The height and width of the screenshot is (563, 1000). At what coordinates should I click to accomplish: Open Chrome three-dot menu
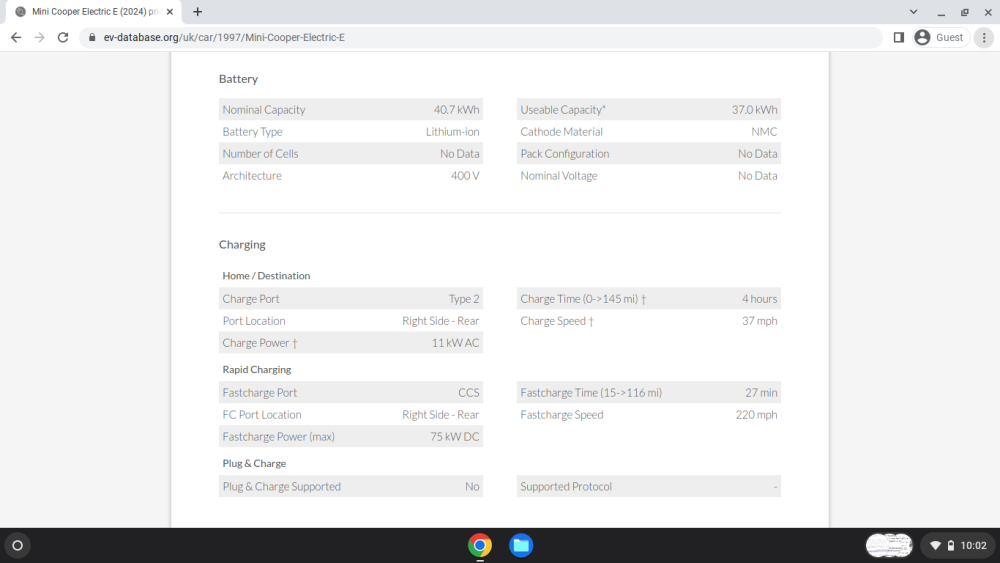(984, 38)
